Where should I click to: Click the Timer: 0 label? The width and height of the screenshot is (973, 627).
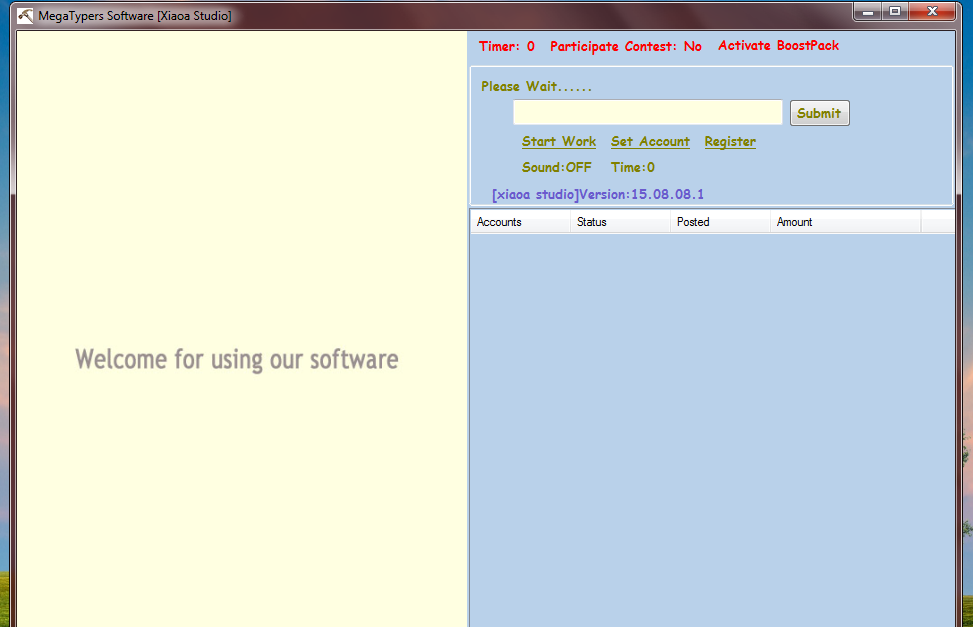[x=506, y=47]
